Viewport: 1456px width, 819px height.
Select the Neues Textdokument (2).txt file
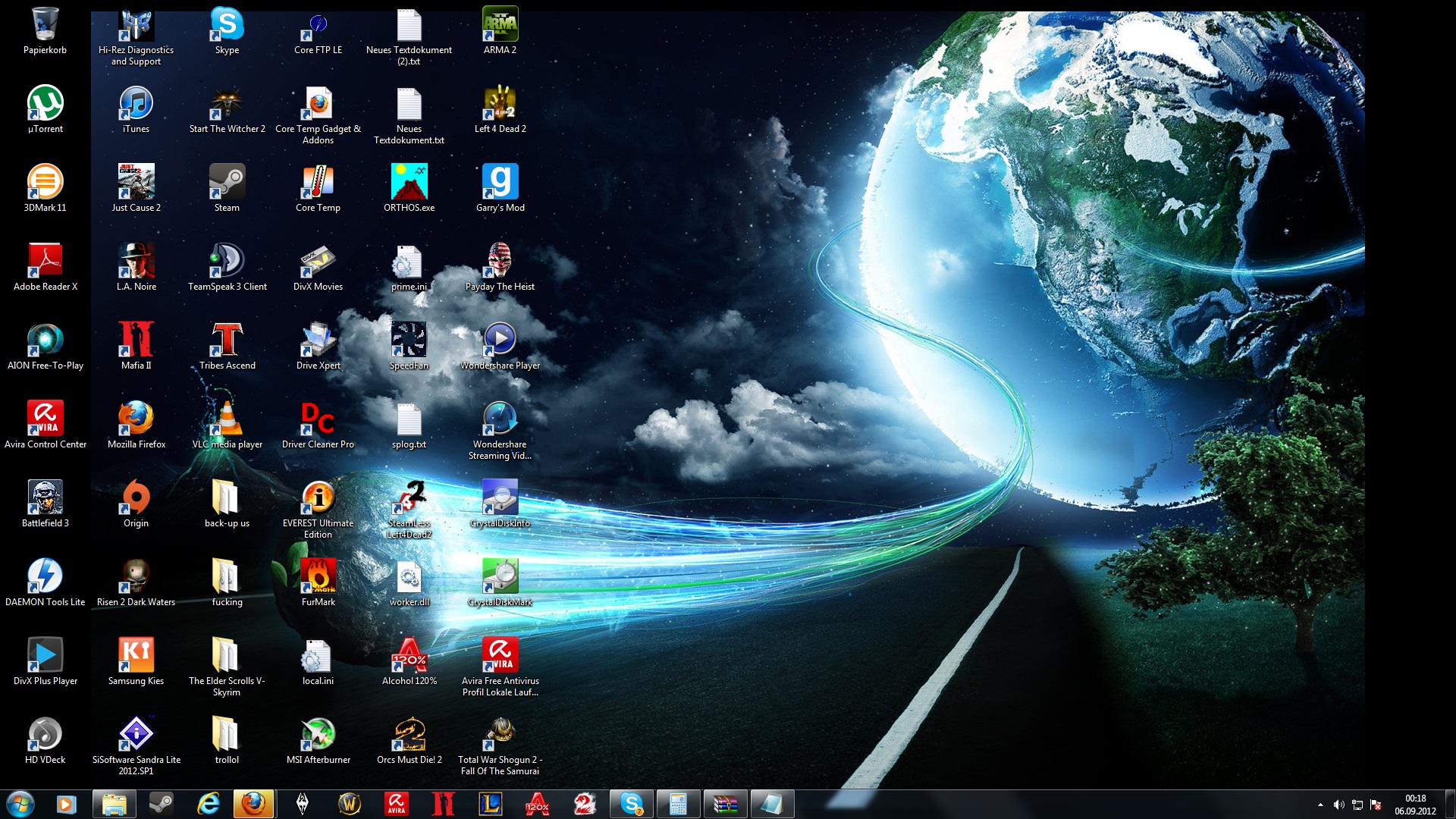[x=409, y=36]
